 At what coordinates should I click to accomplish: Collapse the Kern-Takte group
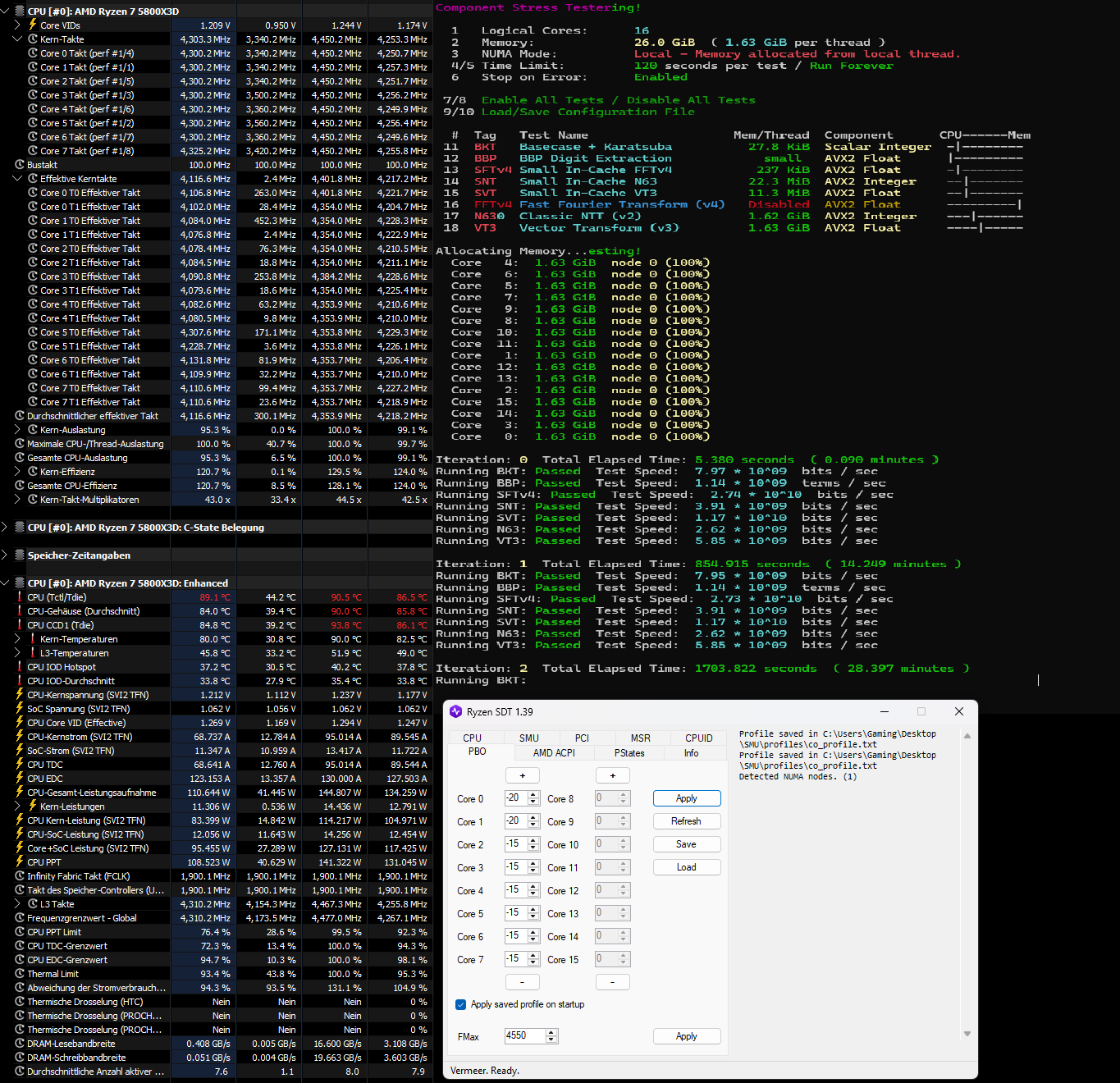coord(17,39)
